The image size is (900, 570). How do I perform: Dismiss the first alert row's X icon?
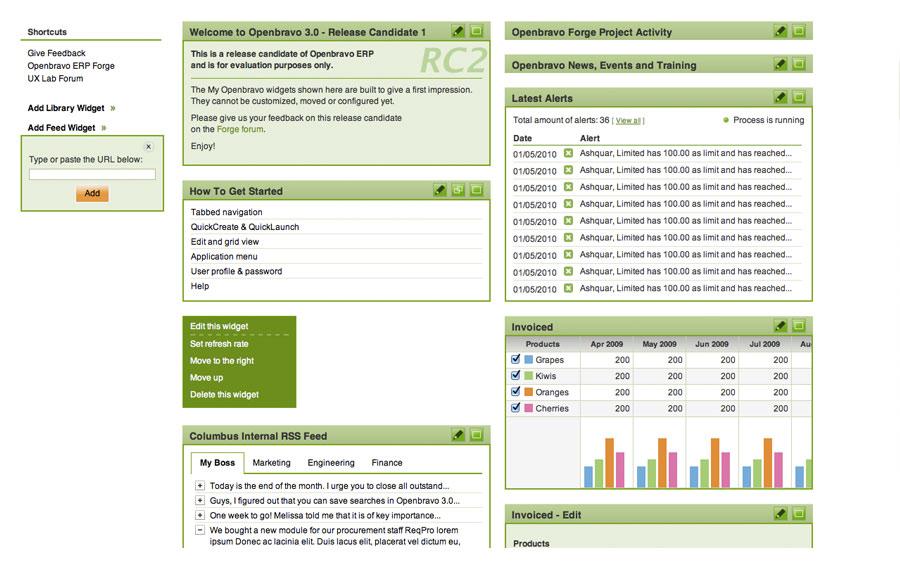pos(568,153)
